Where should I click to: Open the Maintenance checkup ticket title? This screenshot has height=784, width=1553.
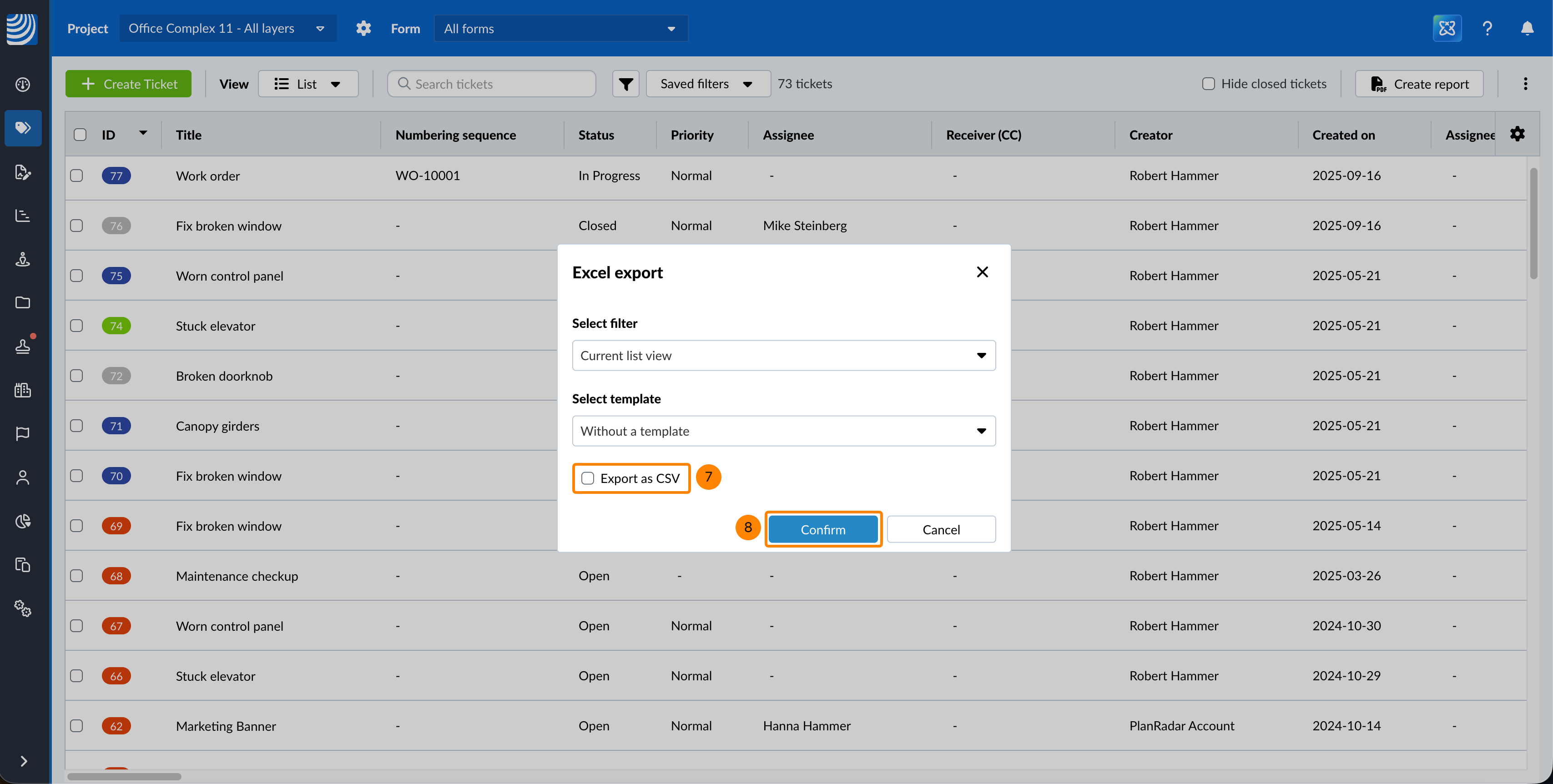237,576
